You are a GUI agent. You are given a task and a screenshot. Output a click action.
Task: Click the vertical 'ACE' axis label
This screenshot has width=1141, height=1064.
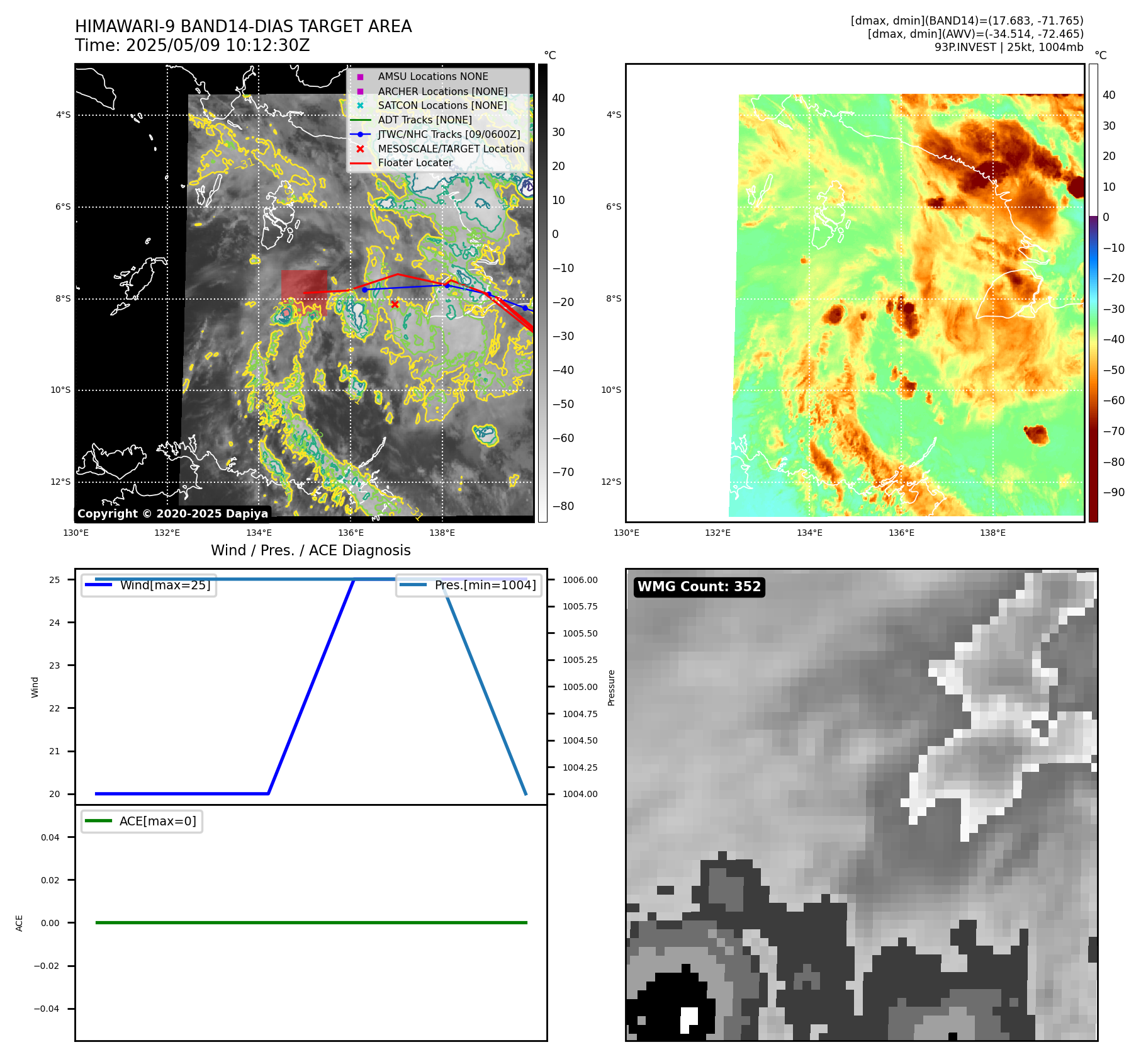(x=19, y=923)
